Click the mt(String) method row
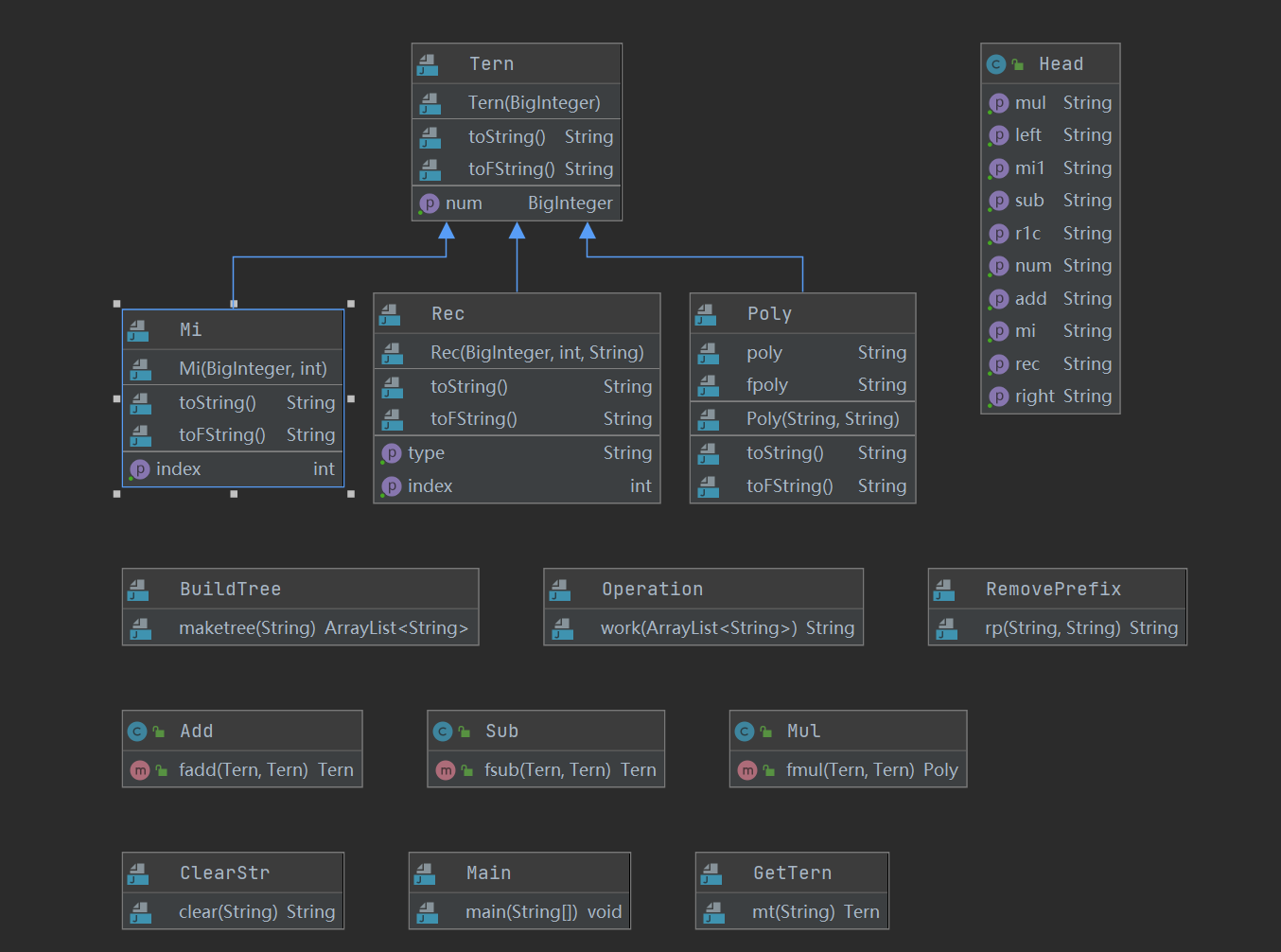The image size is (1281, 952). [792, 911]
